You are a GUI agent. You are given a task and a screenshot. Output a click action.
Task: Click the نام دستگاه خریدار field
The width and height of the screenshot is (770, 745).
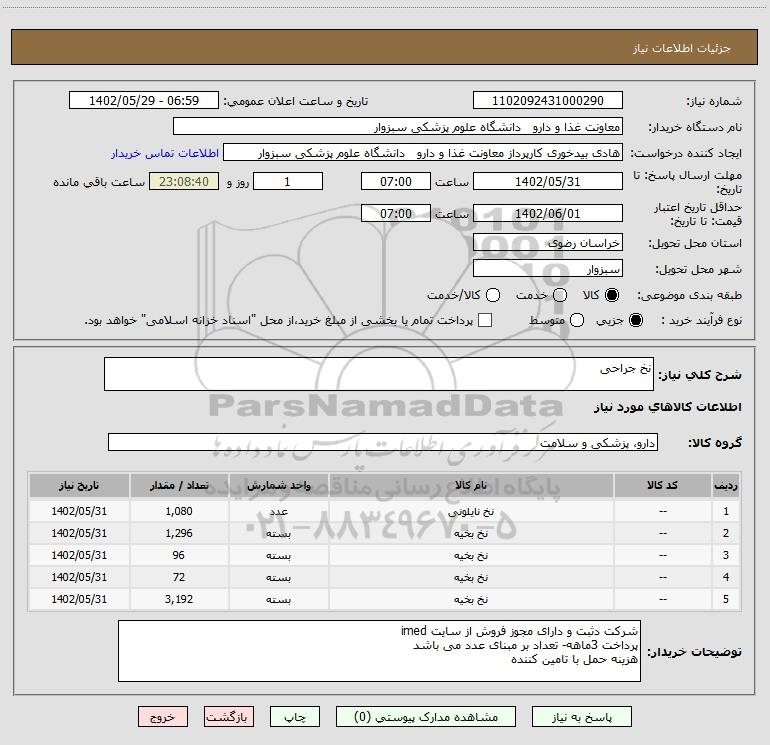[398, 127]
